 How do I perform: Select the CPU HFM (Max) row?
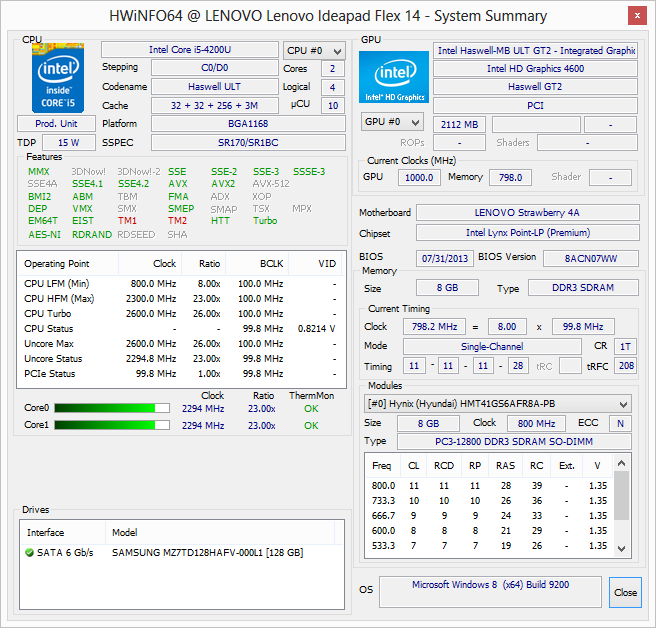(x=181, y=299)
